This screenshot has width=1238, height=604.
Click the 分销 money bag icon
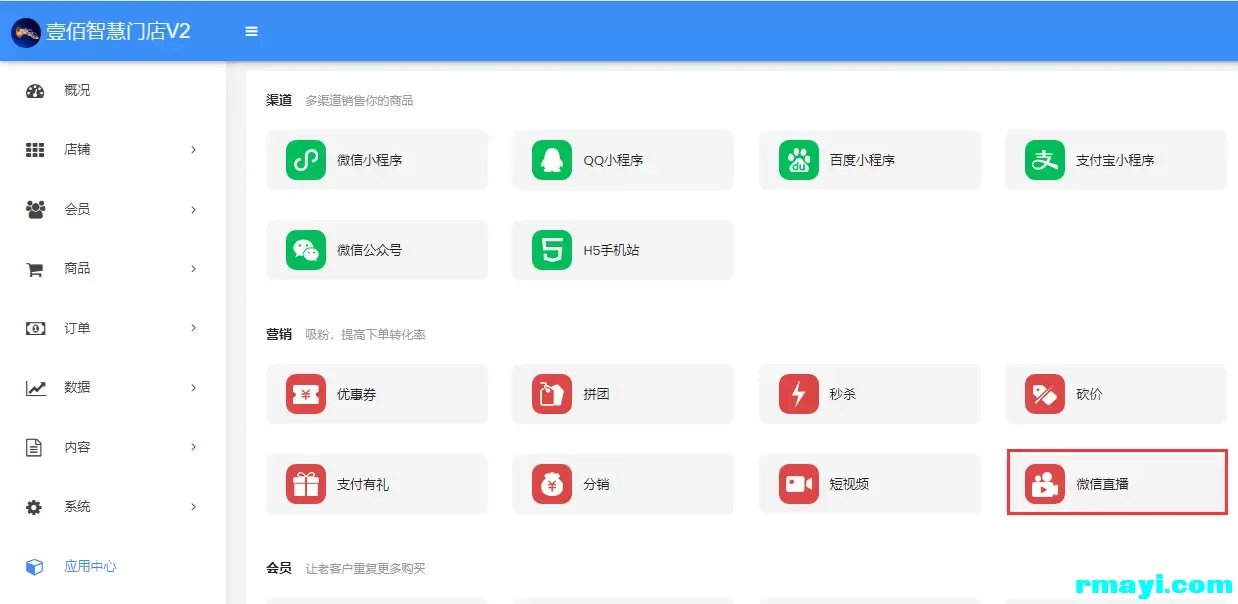pos(552,484)
